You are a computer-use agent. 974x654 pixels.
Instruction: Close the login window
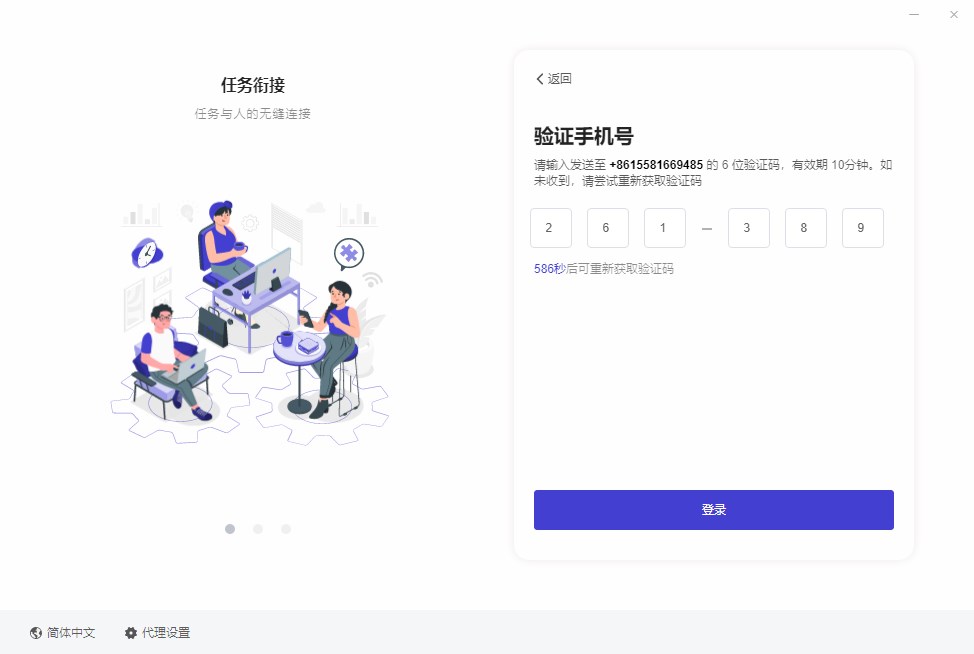tap(954, 14)
